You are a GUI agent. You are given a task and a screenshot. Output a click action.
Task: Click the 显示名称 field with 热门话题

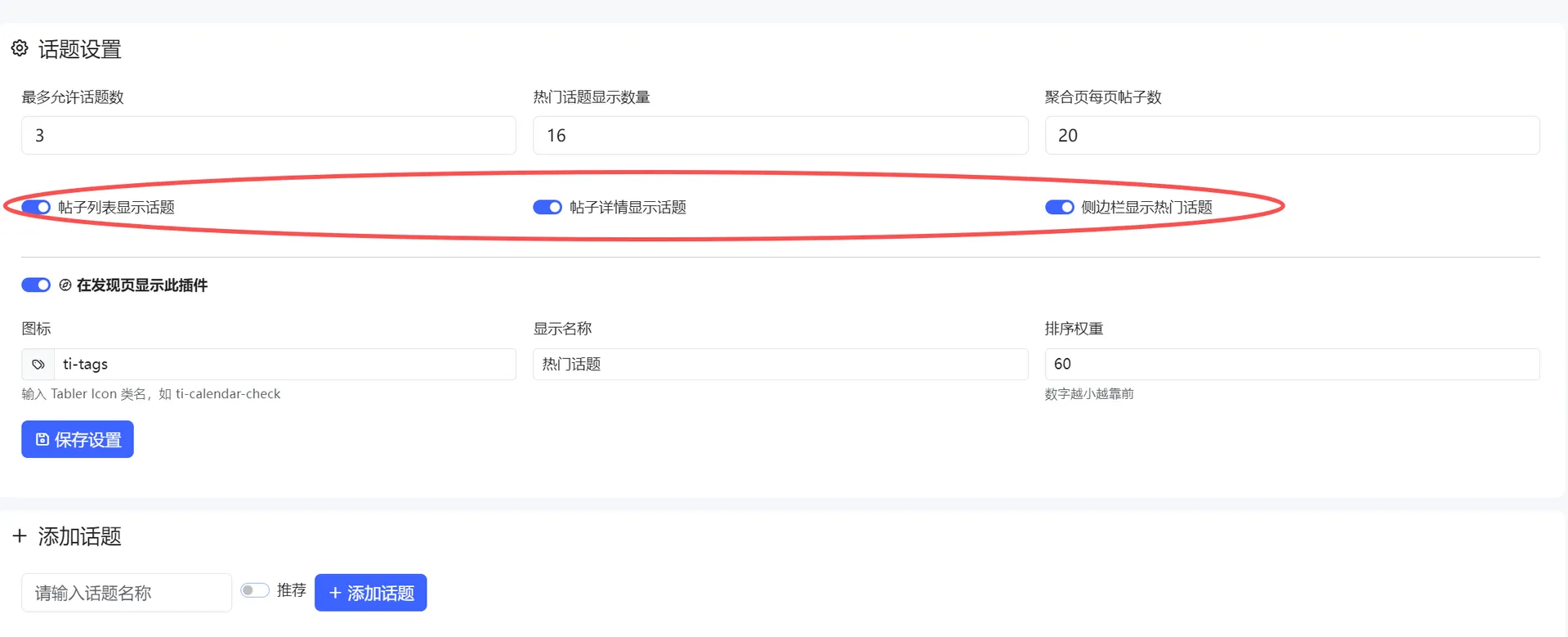pyautogui.click(x=780, y=364)
